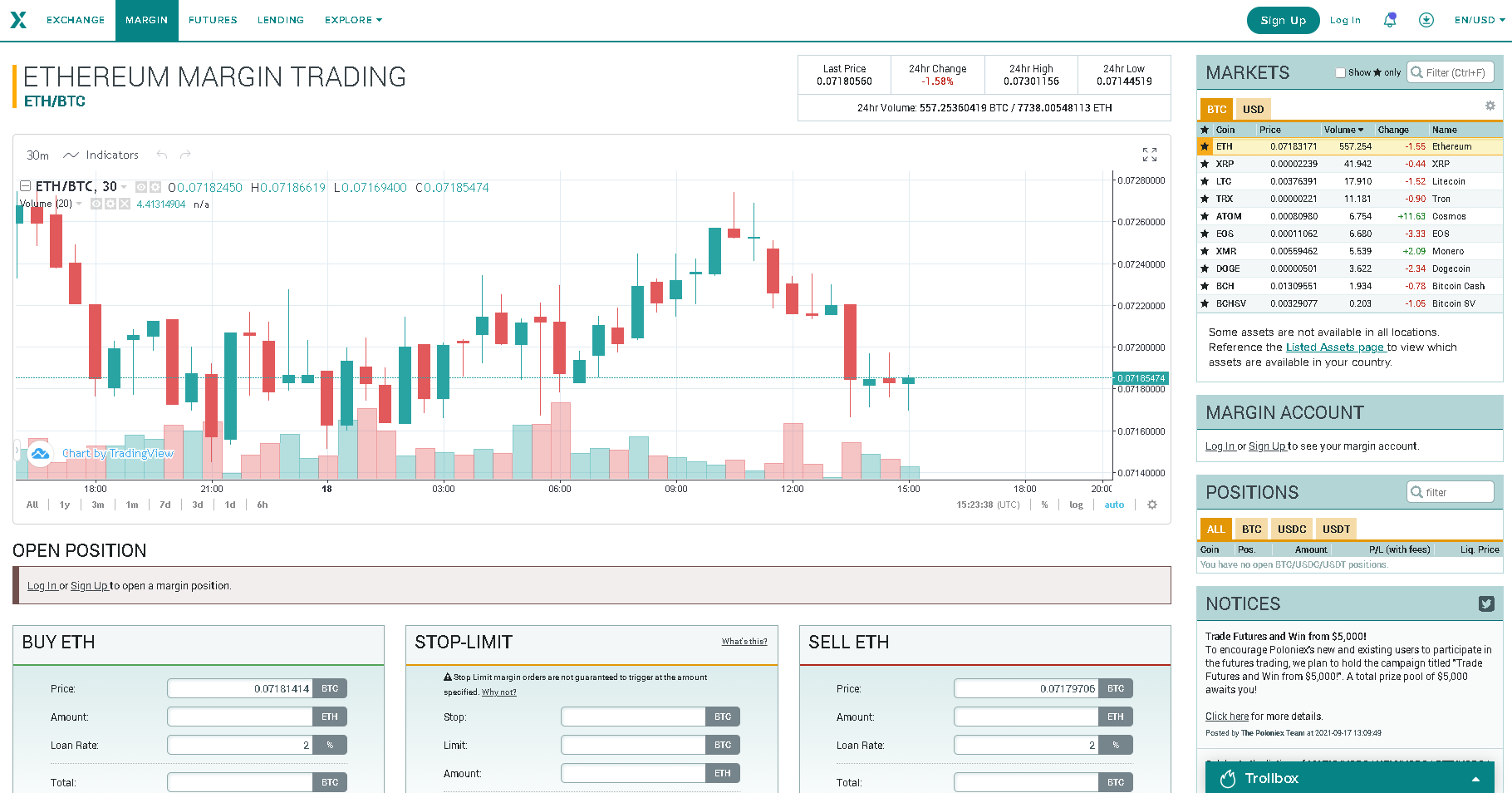1512x793 pixels.
Task: Click the Buy ETH Amount field
Action: [x=240, y=717]
